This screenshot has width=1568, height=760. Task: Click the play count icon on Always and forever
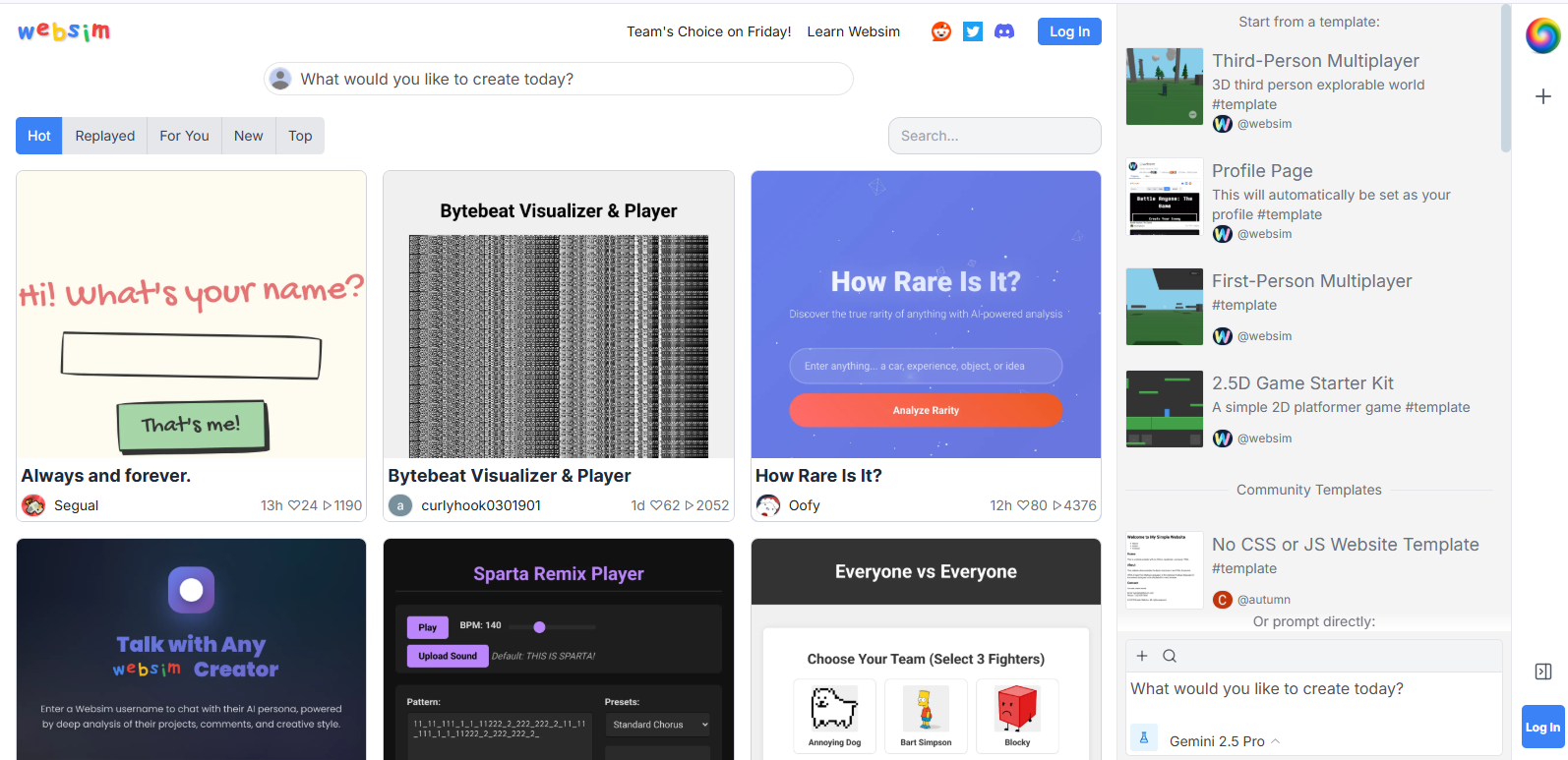coord(328,505)
